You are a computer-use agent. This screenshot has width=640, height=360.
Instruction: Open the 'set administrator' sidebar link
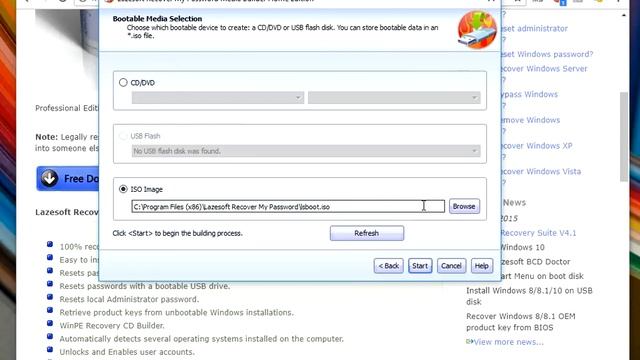(534, 29)
